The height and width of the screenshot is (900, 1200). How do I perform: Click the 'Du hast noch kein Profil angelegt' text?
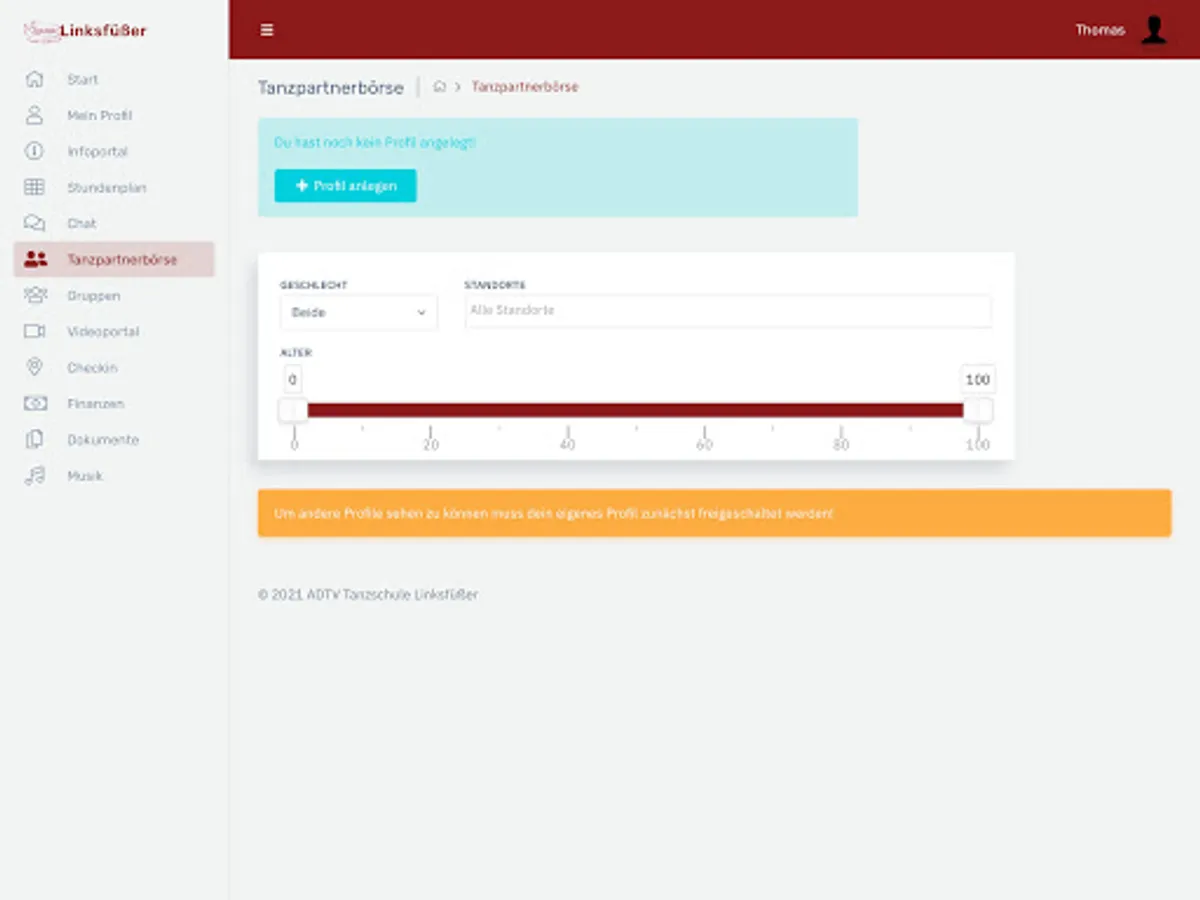(375, 143)
